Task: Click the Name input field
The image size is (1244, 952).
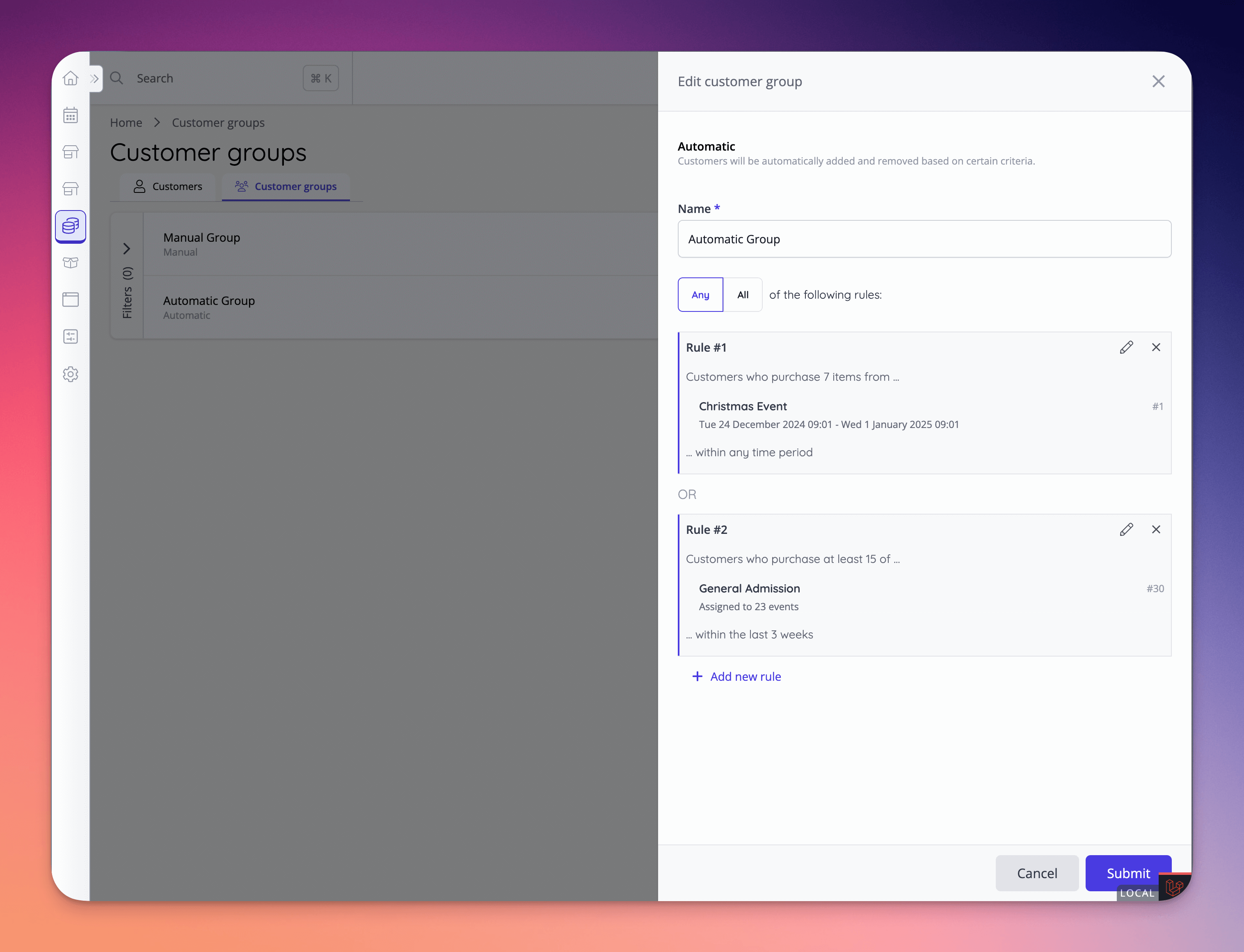Action: (924, 239)
